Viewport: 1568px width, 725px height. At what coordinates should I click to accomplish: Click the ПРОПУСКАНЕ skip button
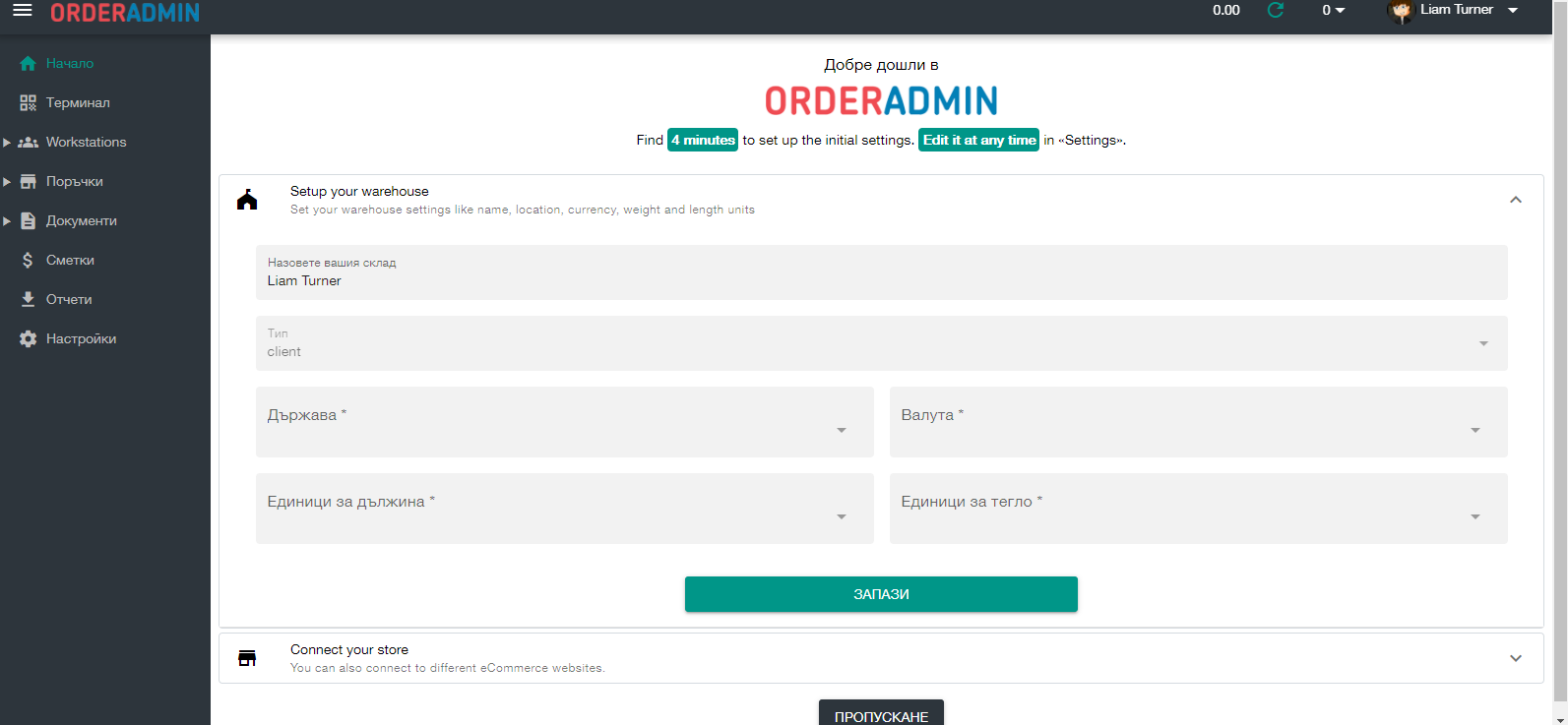coord(881,714)
